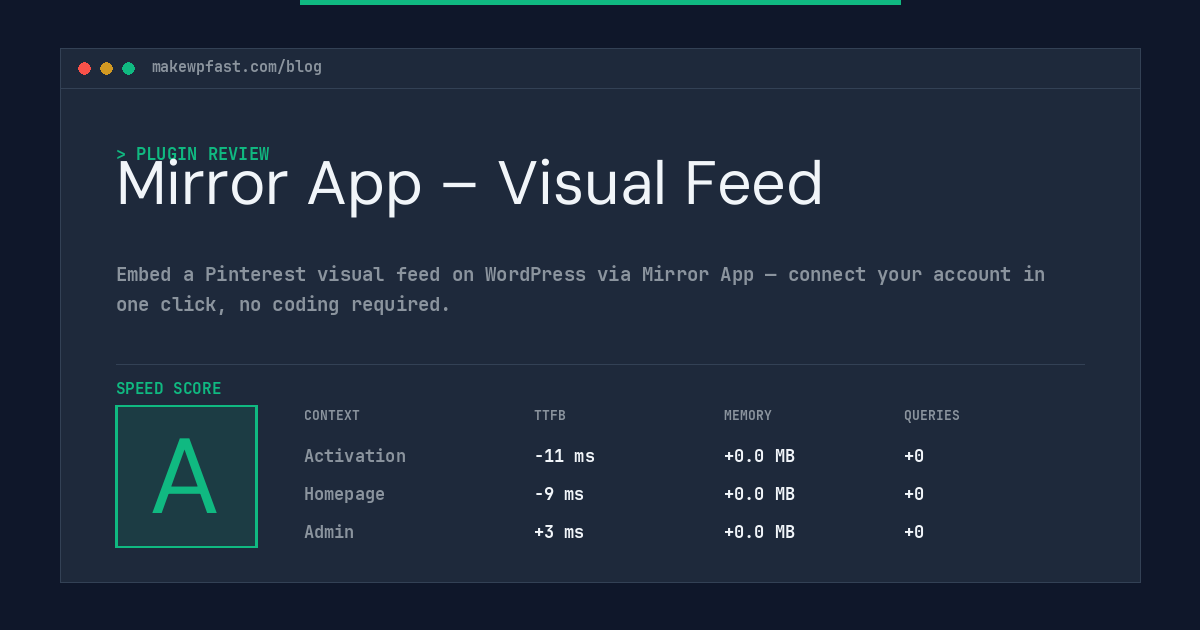
Task: Select the Homepage row label
Action: 344,494
